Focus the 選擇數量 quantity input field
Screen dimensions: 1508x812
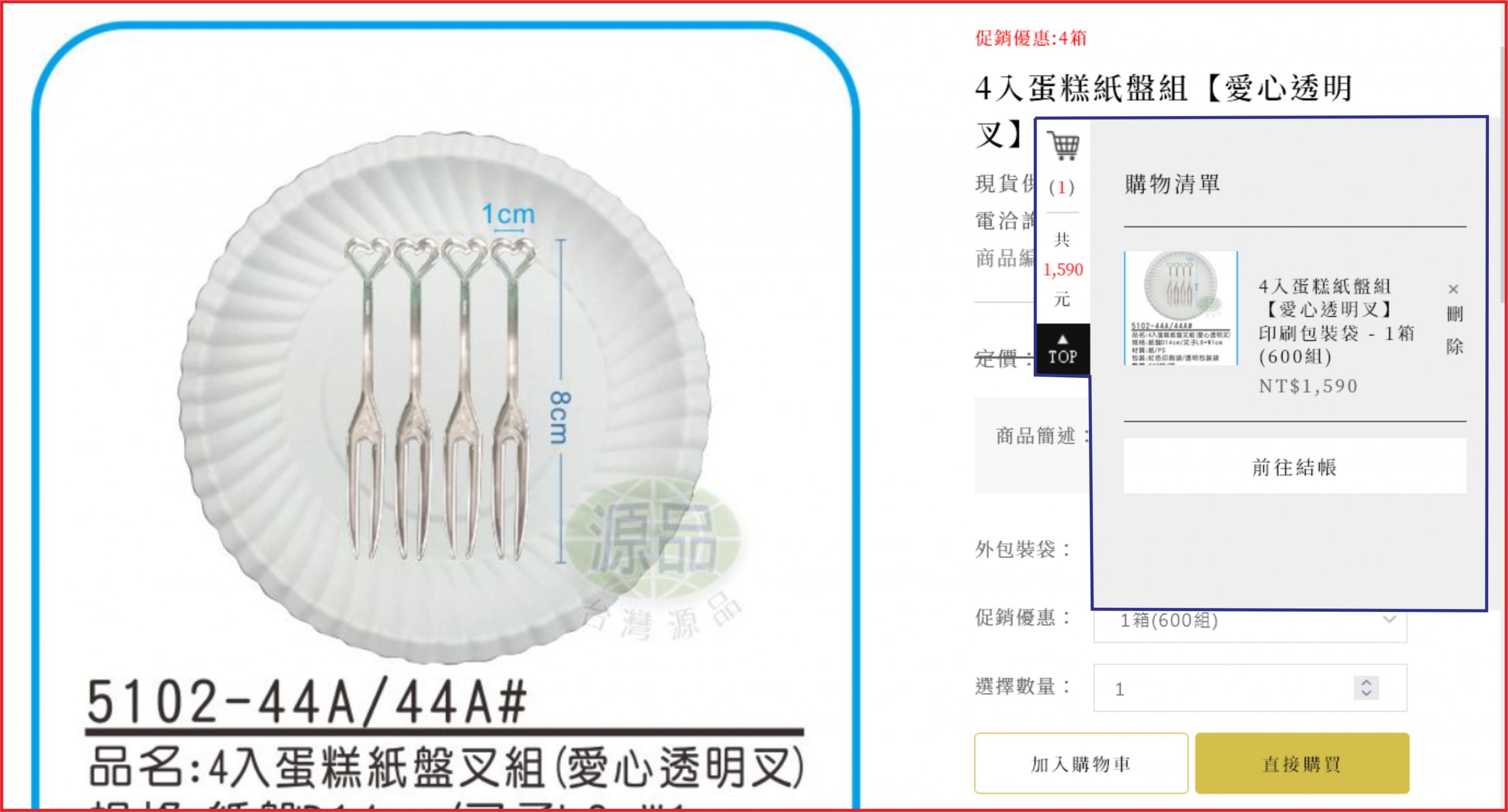pyautogui.click(x=1250, y=689)
